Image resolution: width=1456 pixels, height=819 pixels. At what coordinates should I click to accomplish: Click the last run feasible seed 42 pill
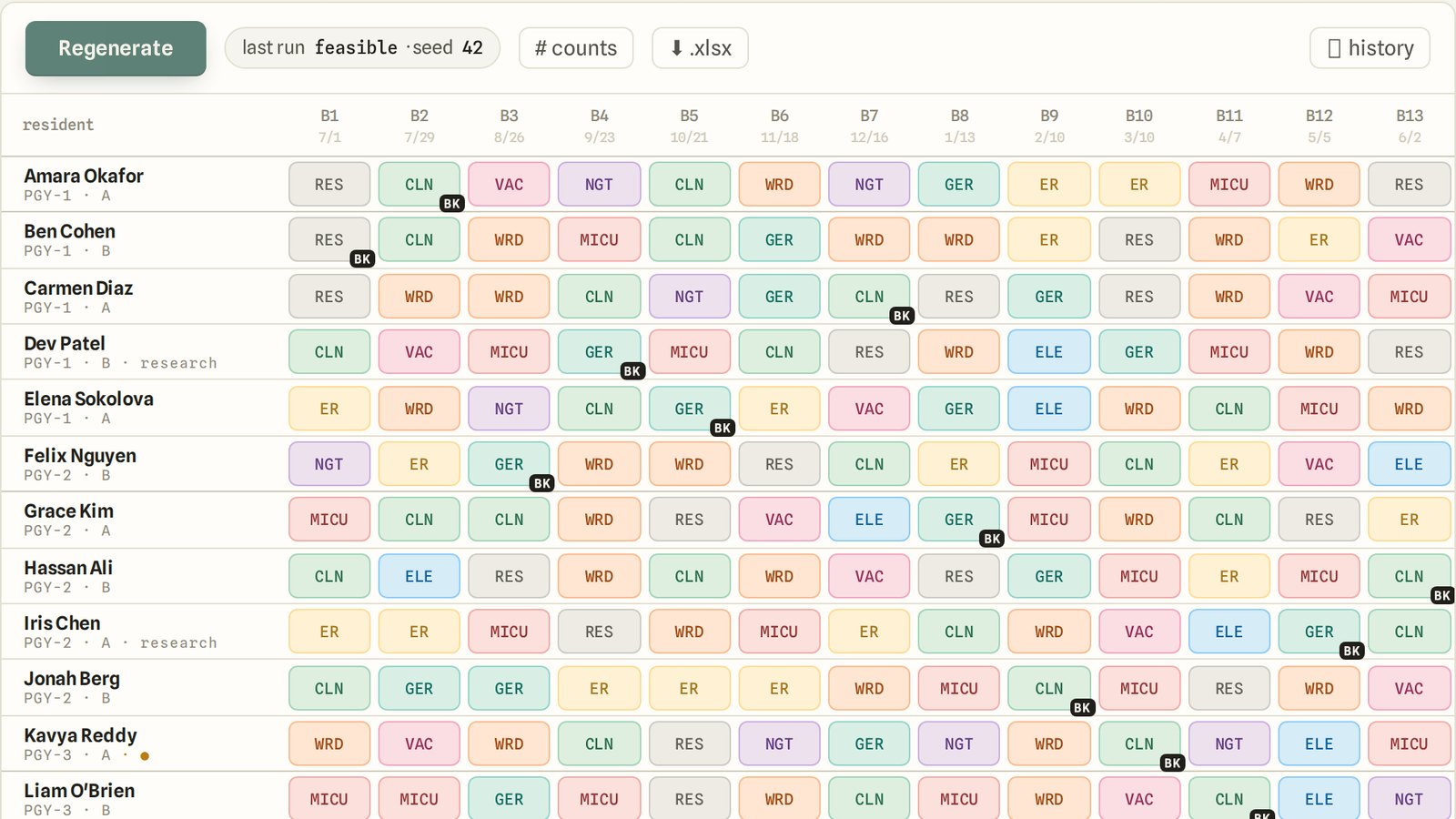click(x=362, y=48)
